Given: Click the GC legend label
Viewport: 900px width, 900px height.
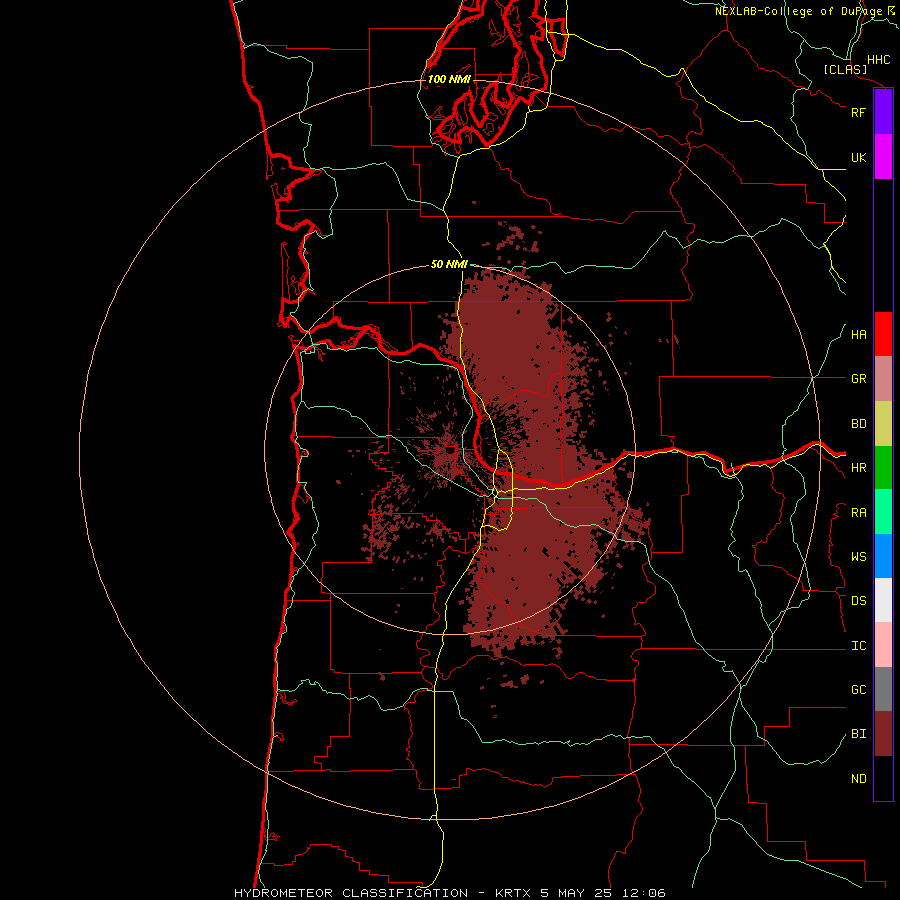Looking at the screenshot, I should [x=859, y=690].
